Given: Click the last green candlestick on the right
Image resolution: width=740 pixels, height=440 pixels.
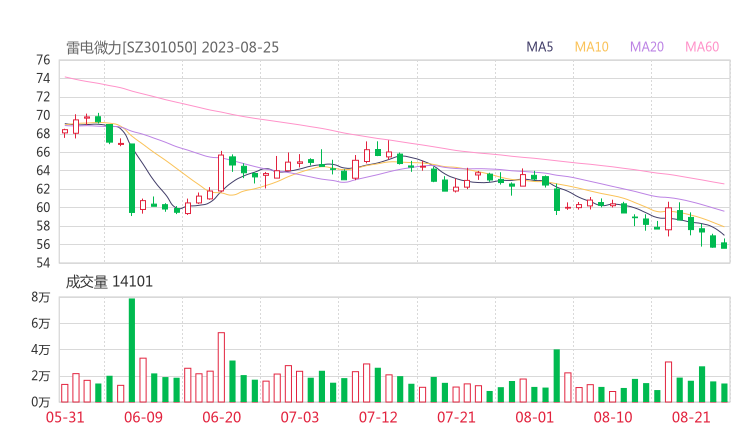Looking at the screenshot, I should point(724,245).
